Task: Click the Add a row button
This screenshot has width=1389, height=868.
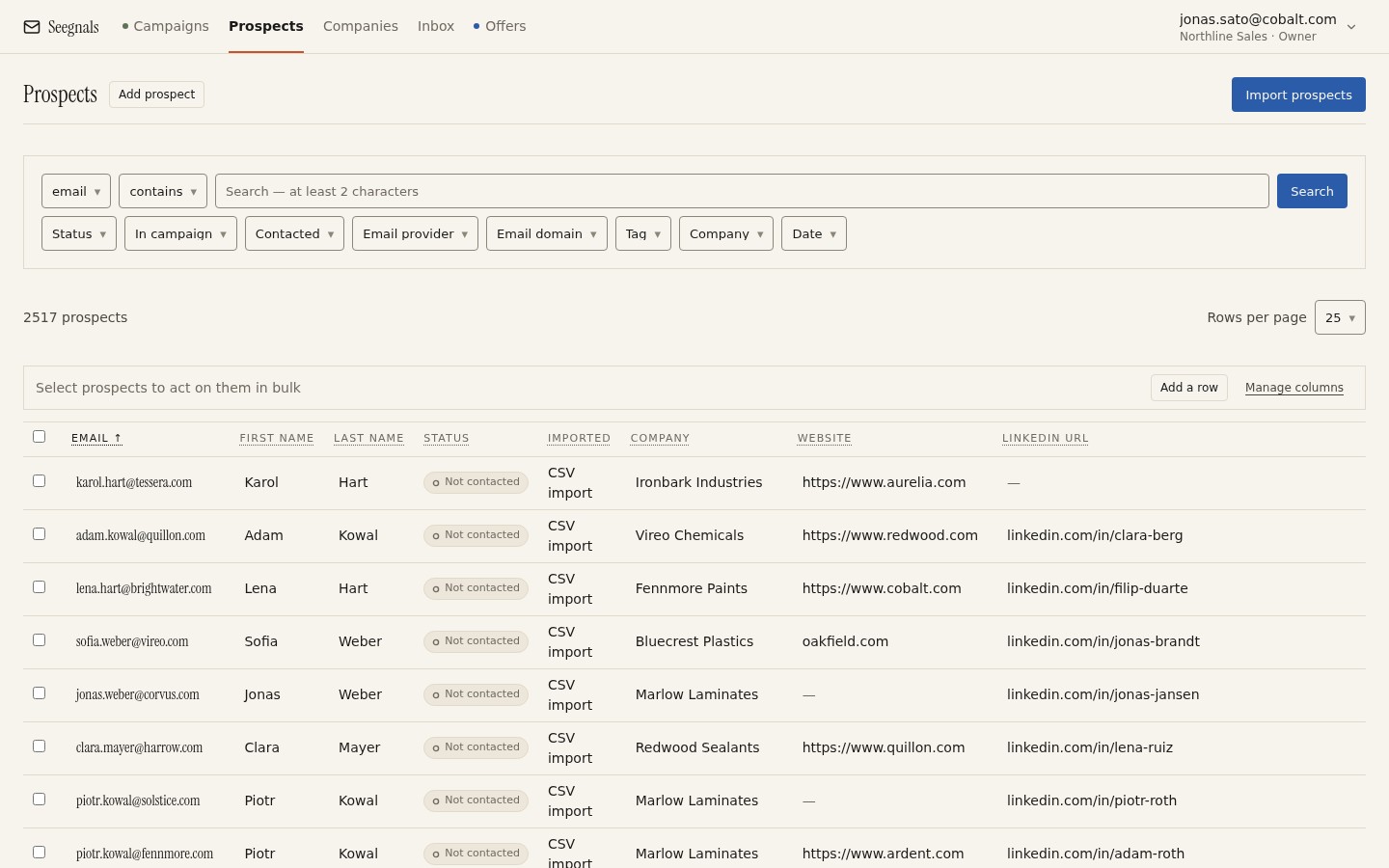Action: coord(1189,388)
